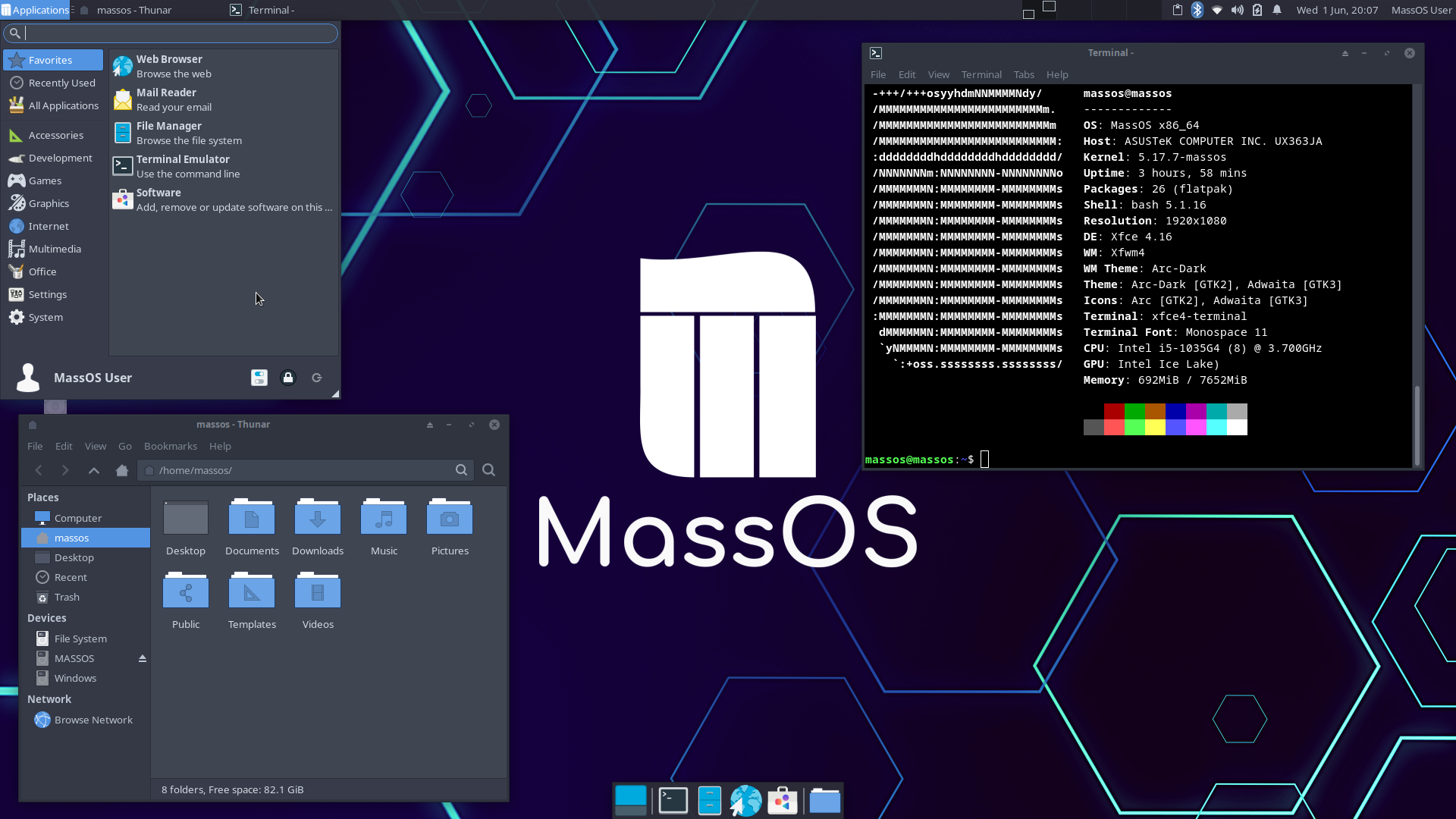Eject the MASSOS device

(x=143, y=658)
